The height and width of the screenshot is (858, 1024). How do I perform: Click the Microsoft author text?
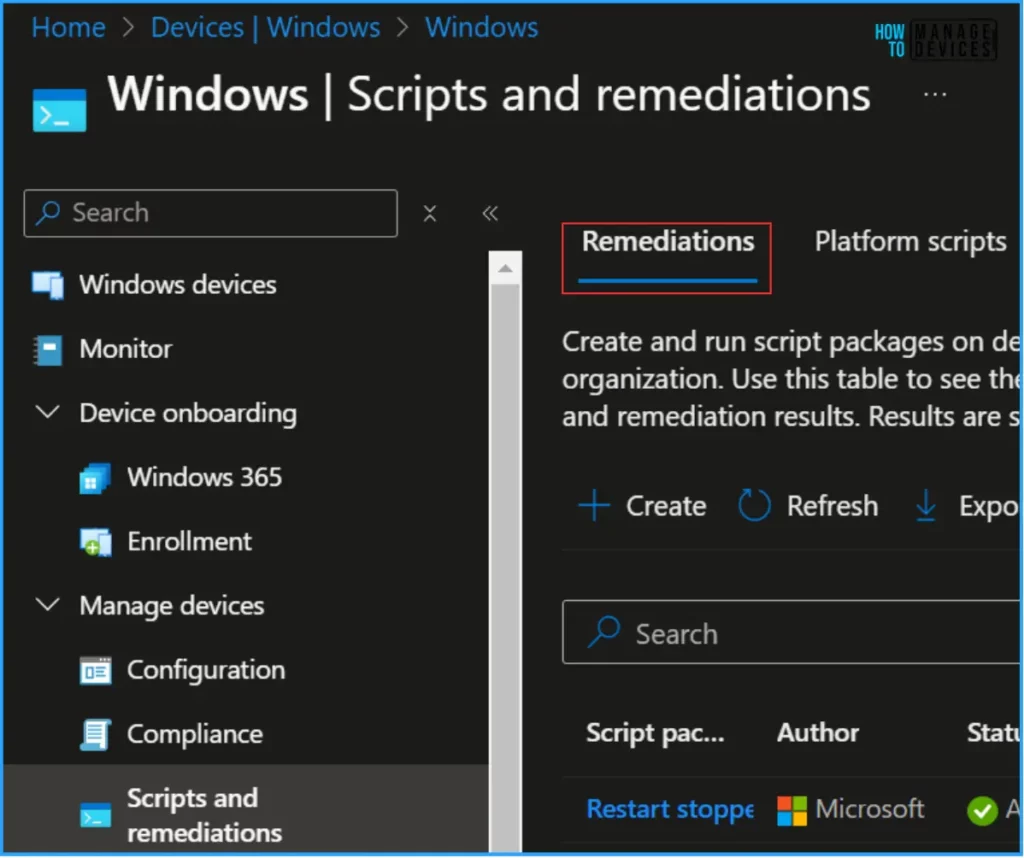870,810
